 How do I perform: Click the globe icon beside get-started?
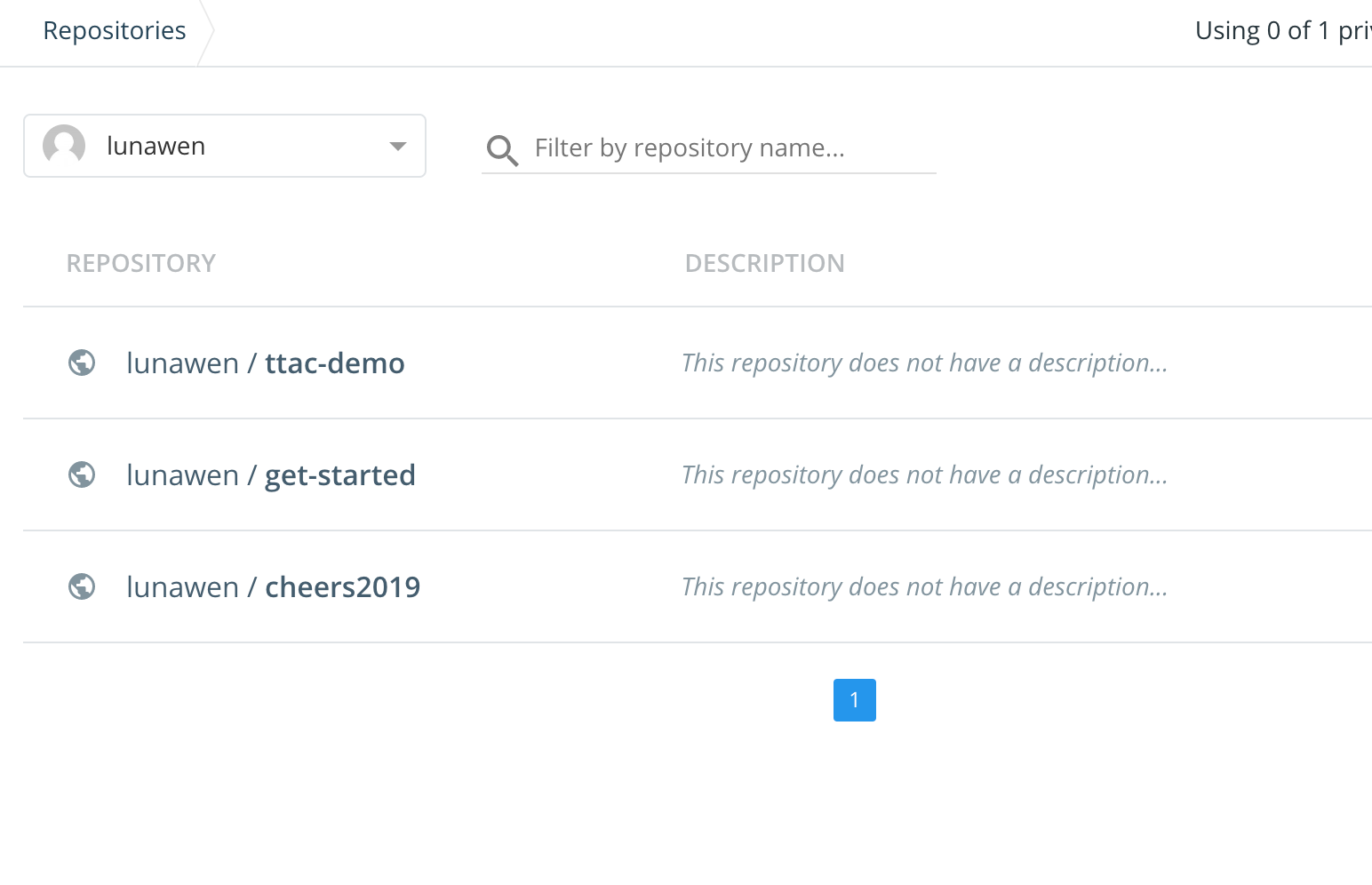pyautogui.click(x=82, y=474)
